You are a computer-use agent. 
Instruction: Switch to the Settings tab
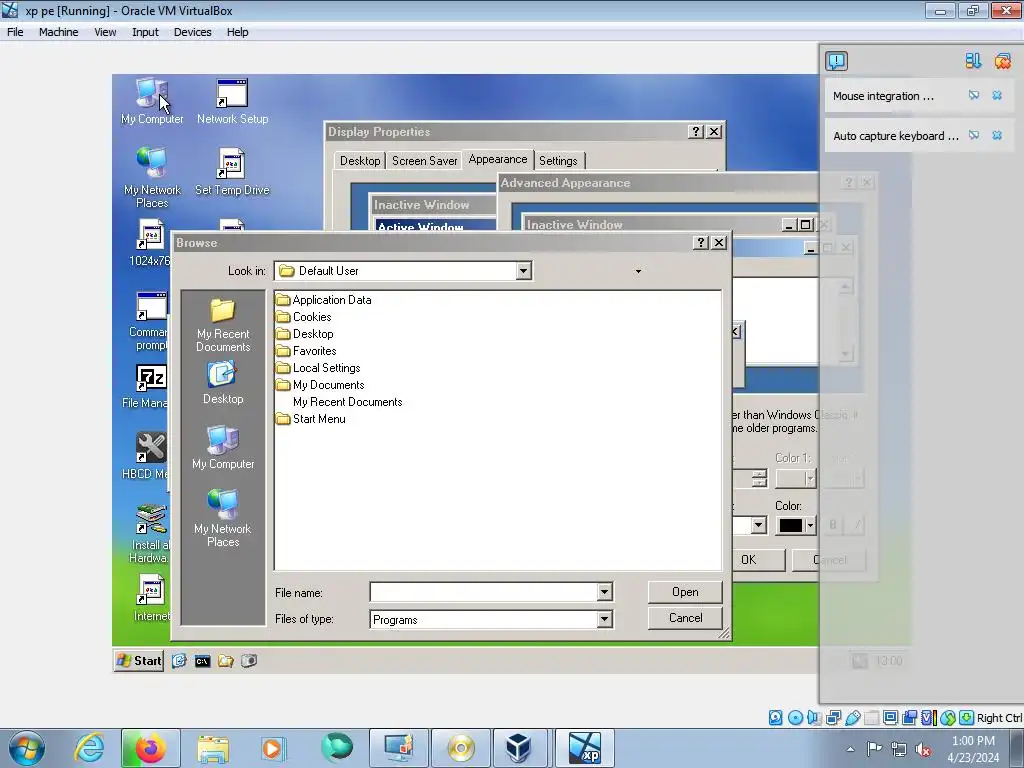tap(558, 161)
